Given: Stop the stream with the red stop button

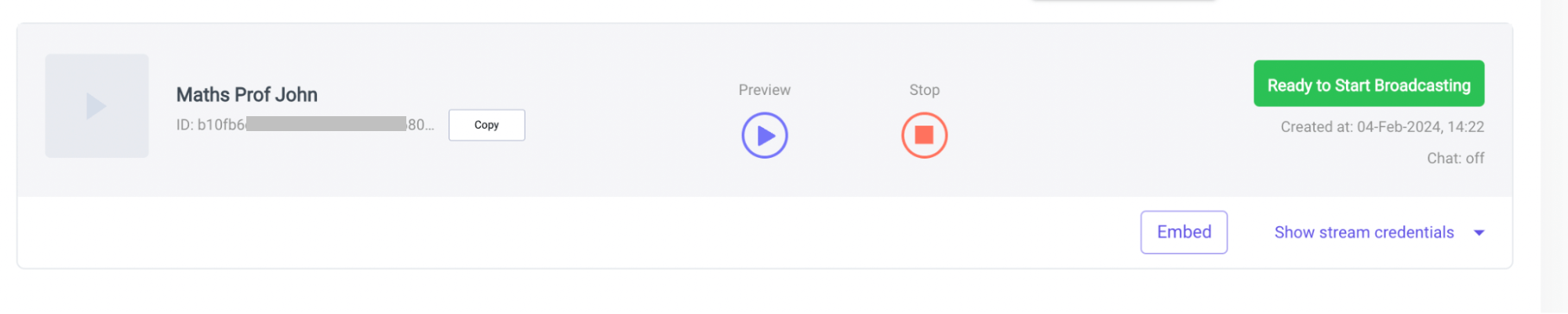Looking at the screenshot, I should point(924,136).
